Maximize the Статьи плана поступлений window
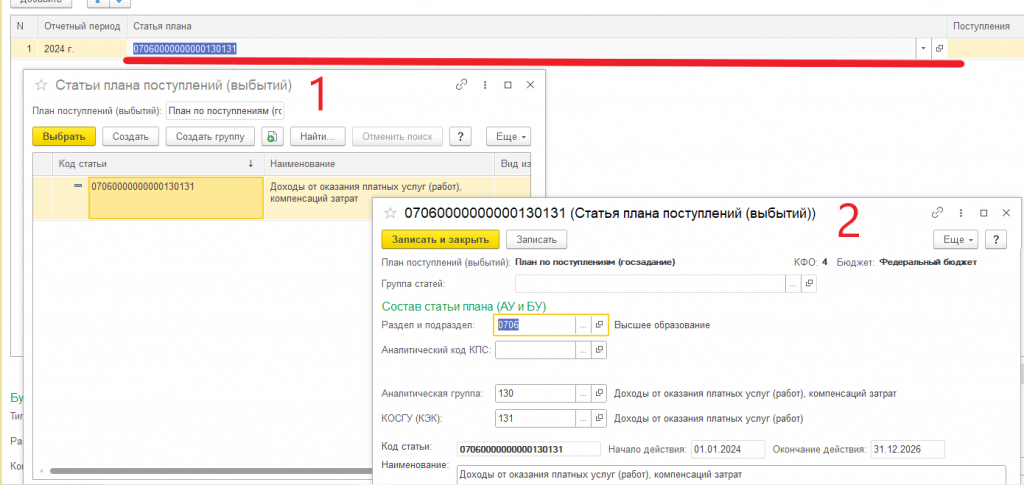The width and height of the screenshot is (1024, 485). (x=507, y=85)
